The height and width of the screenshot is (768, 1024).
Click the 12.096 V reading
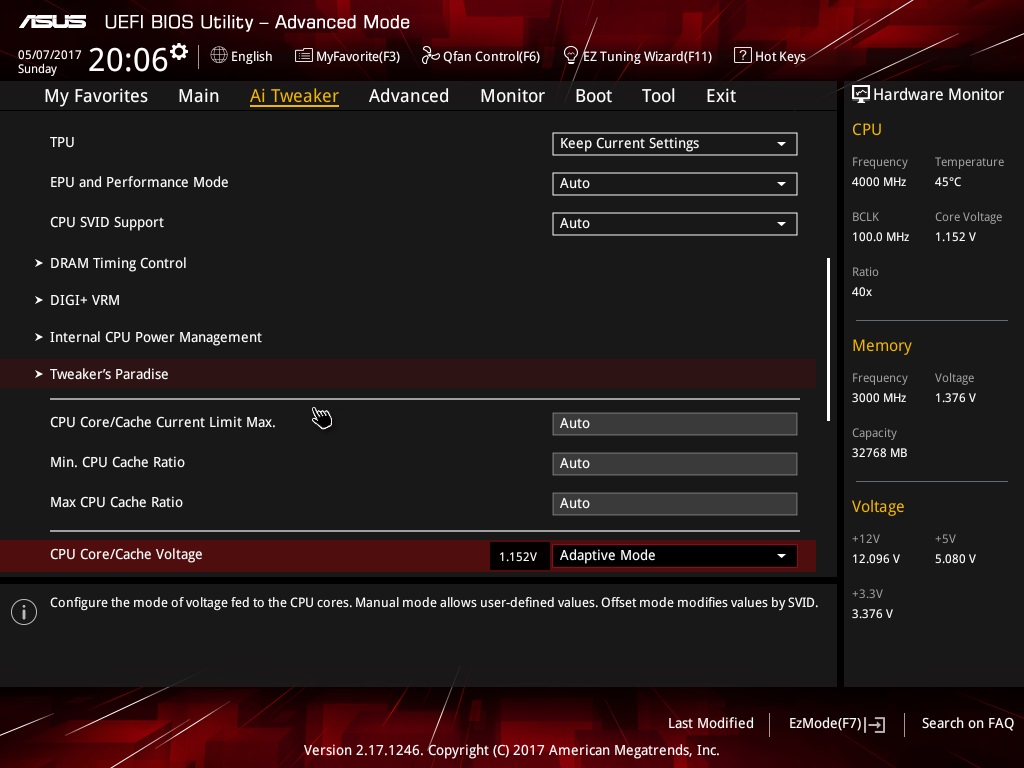tap(876, 559)
